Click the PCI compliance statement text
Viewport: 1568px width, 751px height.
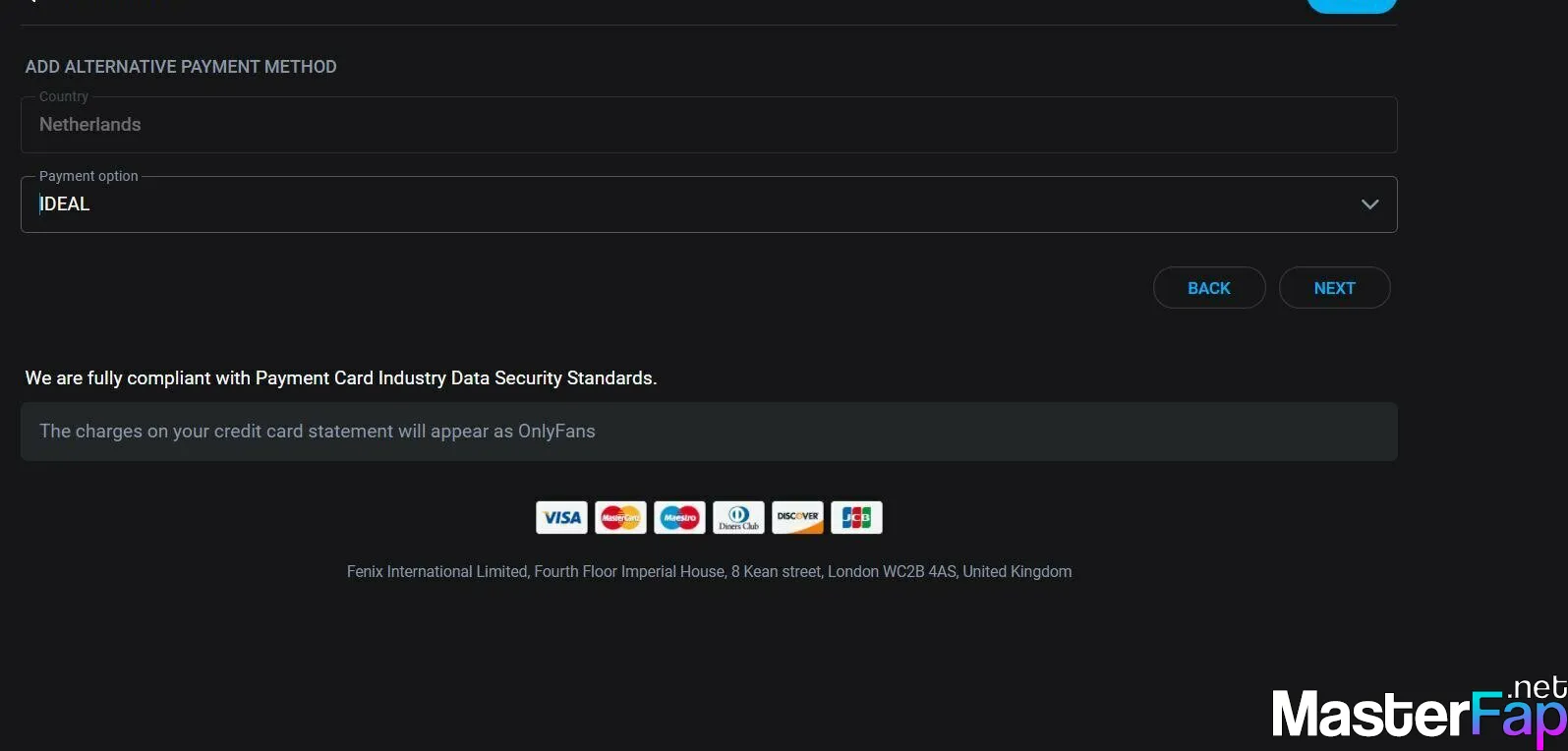340,378
